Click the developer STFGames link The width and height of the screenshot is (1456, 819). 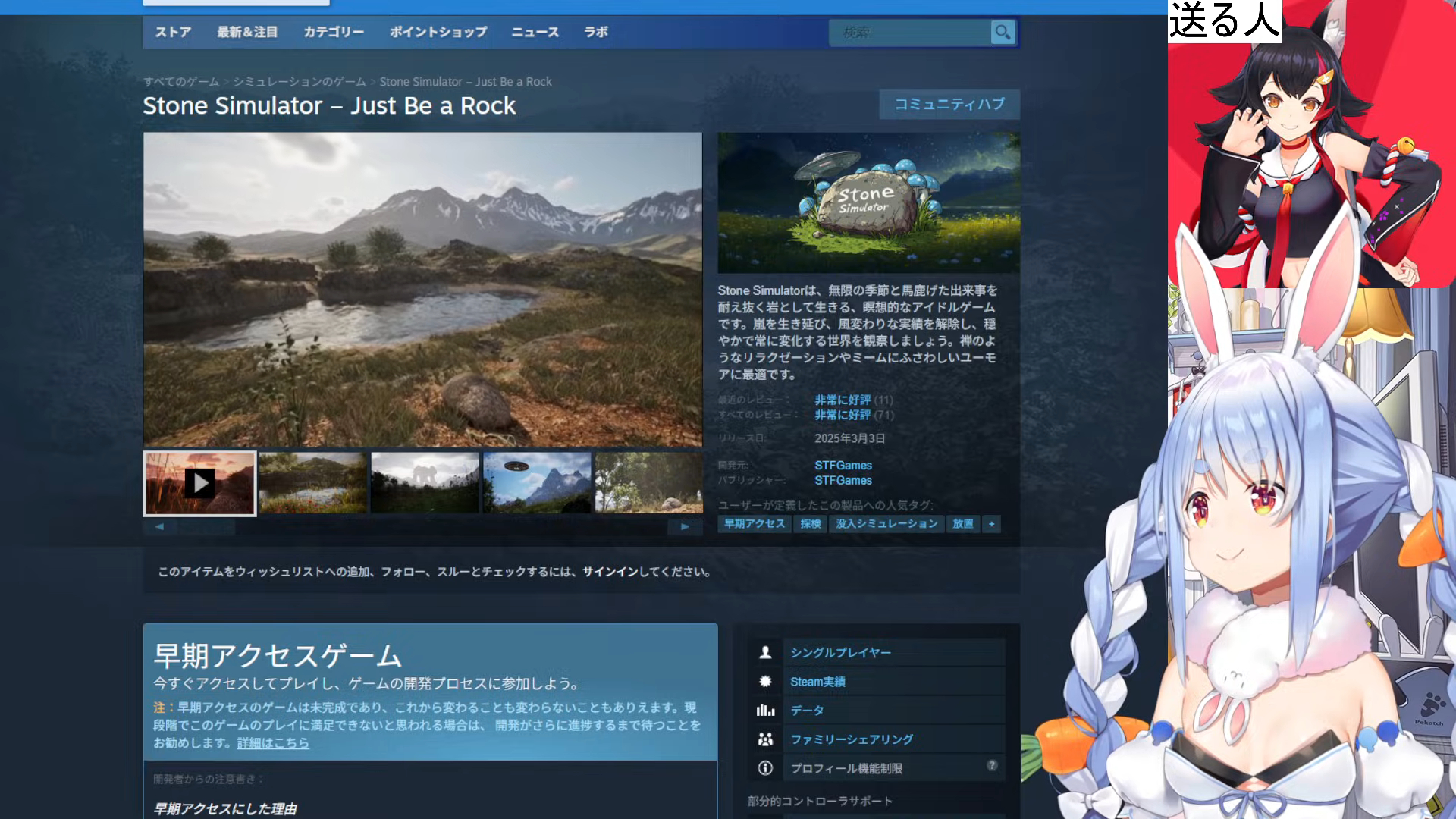tap(843, 466)
